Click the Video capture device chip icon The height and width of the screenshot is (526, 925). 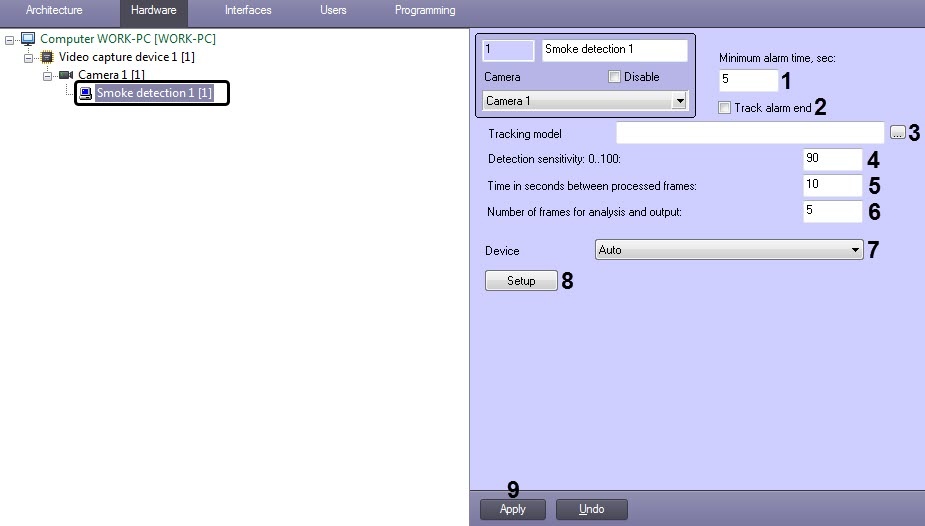(x=47, y=57)
